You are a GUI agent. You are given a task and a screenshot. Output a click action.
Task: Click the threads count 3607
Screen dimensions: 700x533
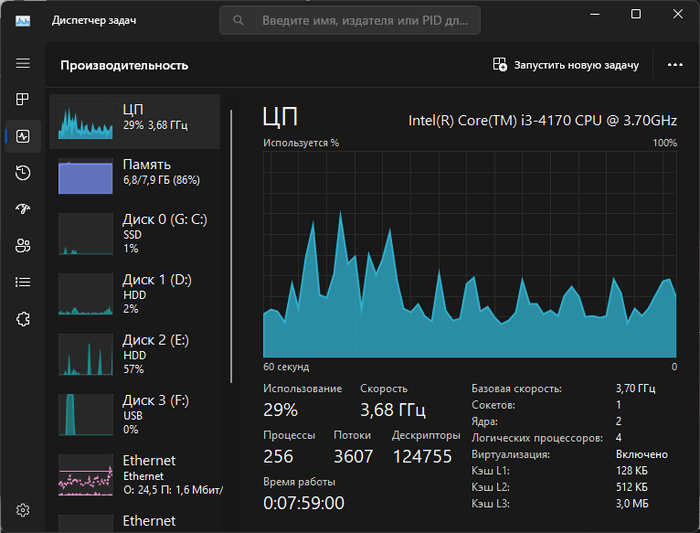[353, 456]
